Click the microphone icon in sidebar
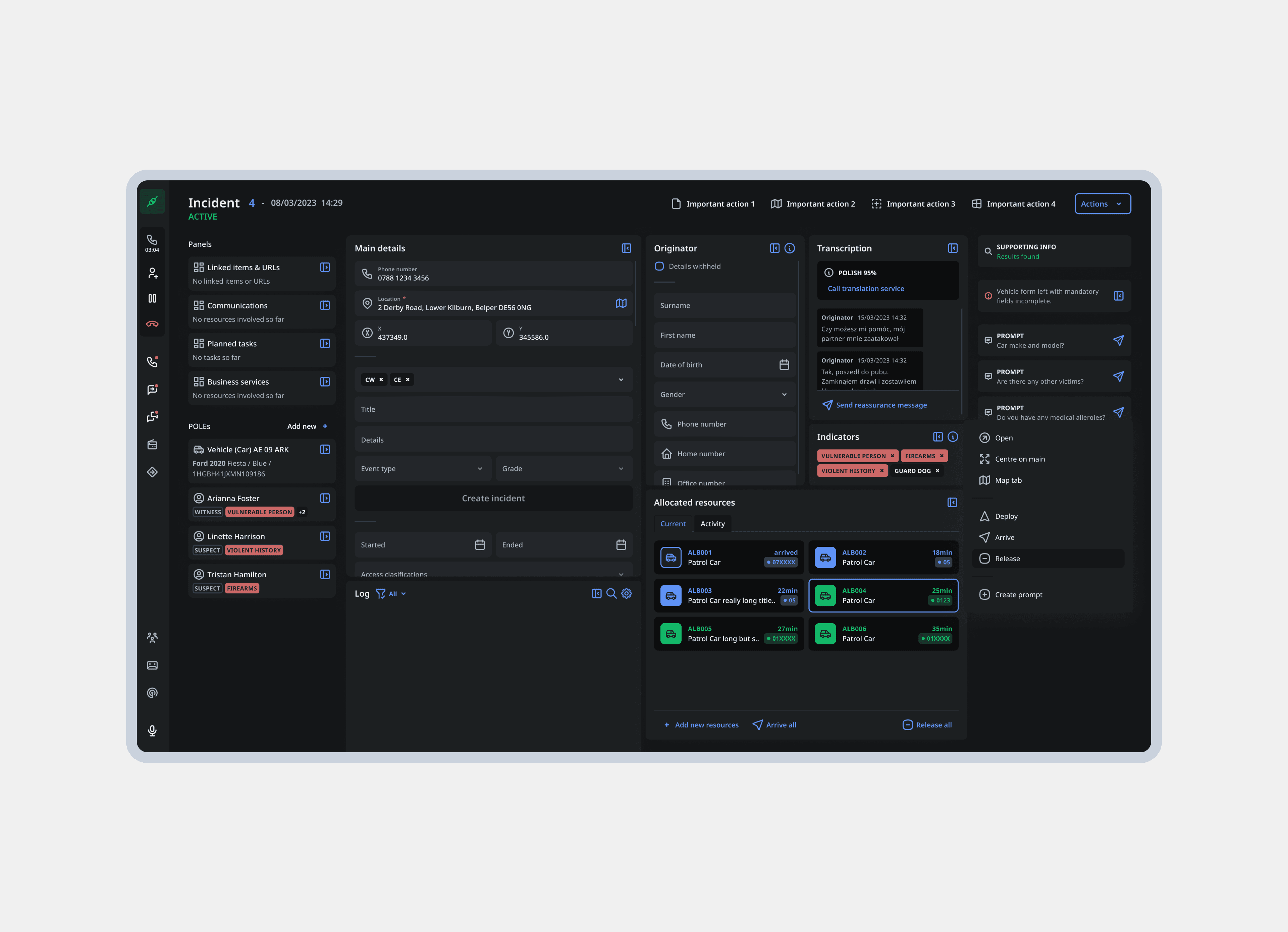 (152, 731)
